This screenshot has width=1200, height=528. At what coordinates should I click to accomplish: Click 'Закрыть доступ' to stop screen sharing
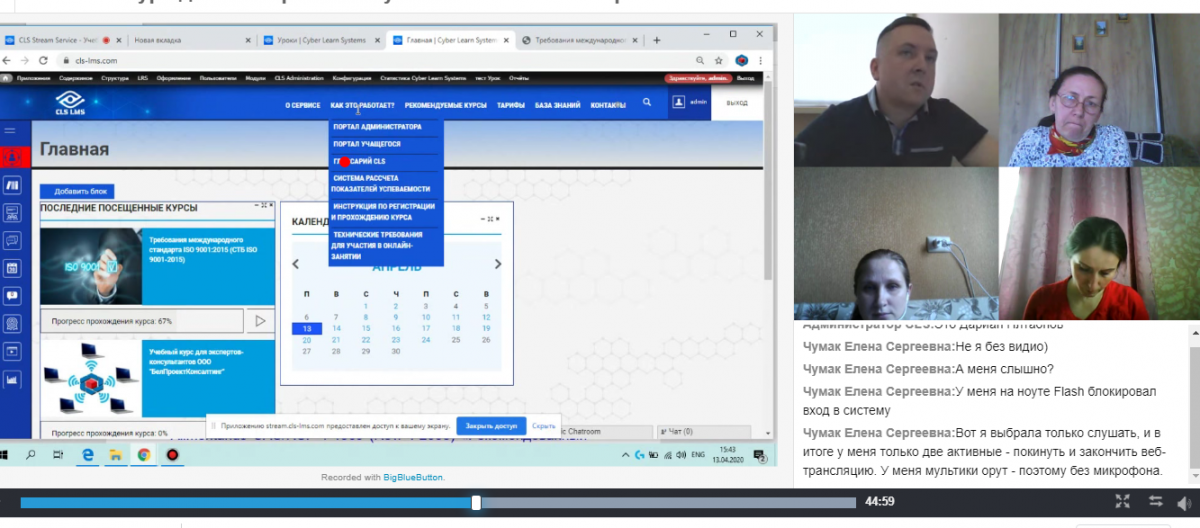[x=491, y=426]
